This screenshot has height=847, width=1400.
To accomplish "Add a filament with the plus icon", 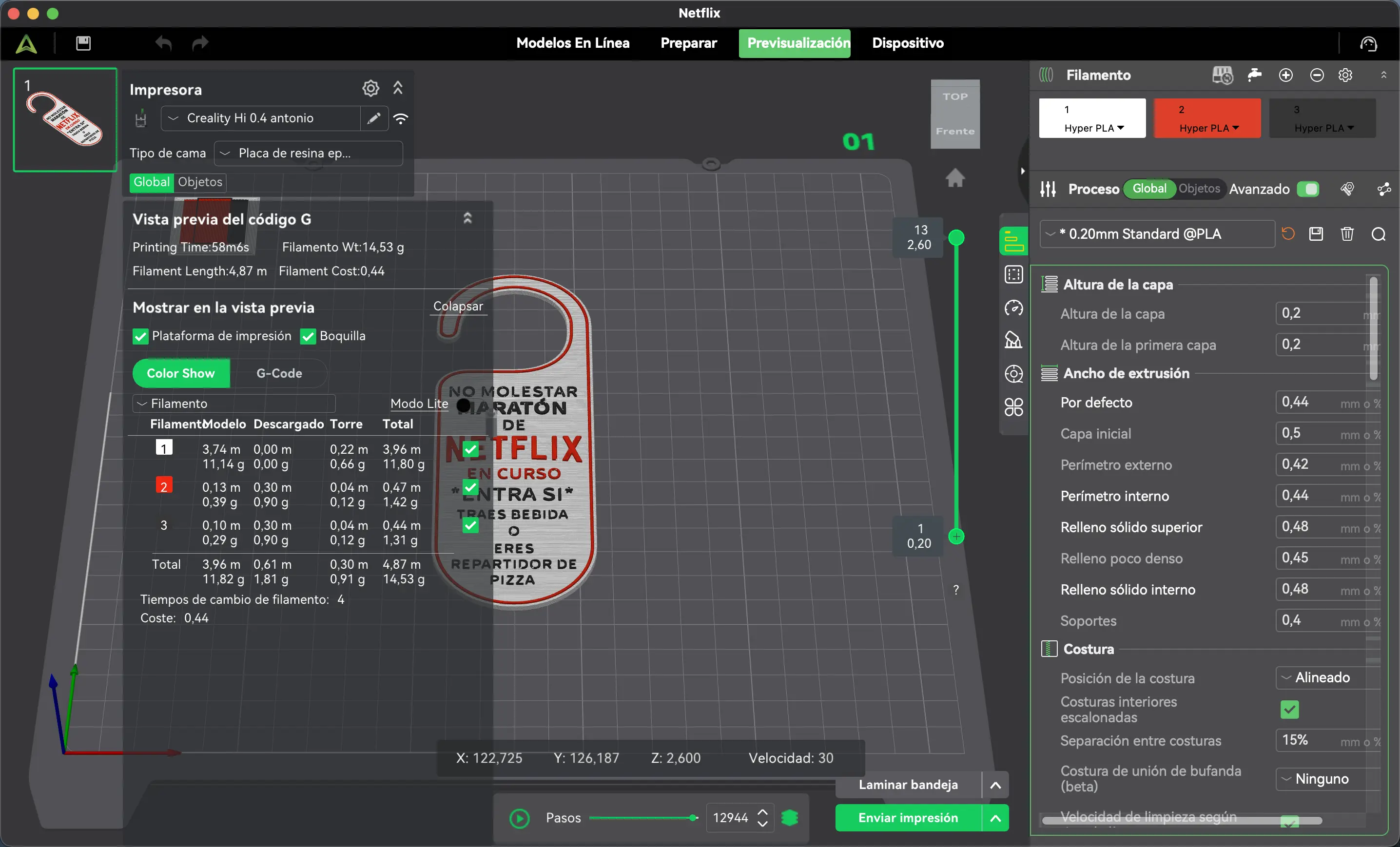I will (1286, 75).
